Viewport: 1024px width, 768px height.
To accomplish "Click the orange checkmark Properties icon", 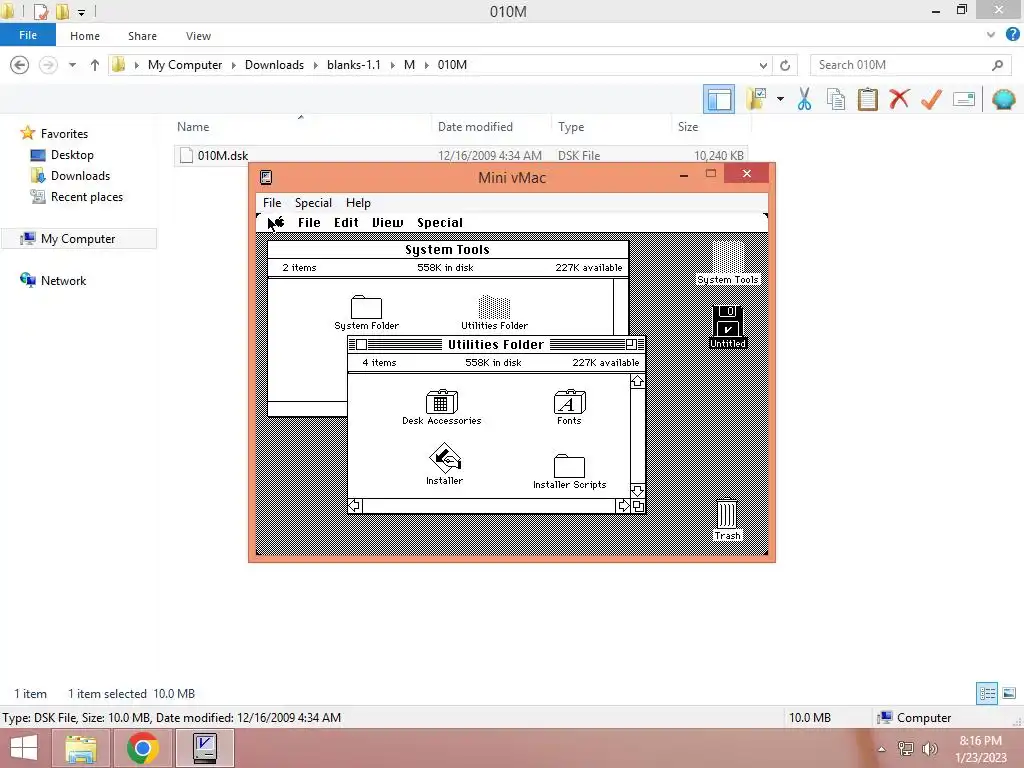I will [931, 99].
